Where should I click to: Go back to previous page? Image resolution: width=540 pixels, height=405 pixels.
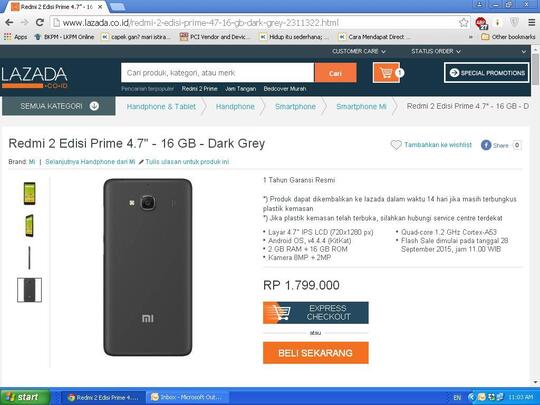(x=9, y=22)
